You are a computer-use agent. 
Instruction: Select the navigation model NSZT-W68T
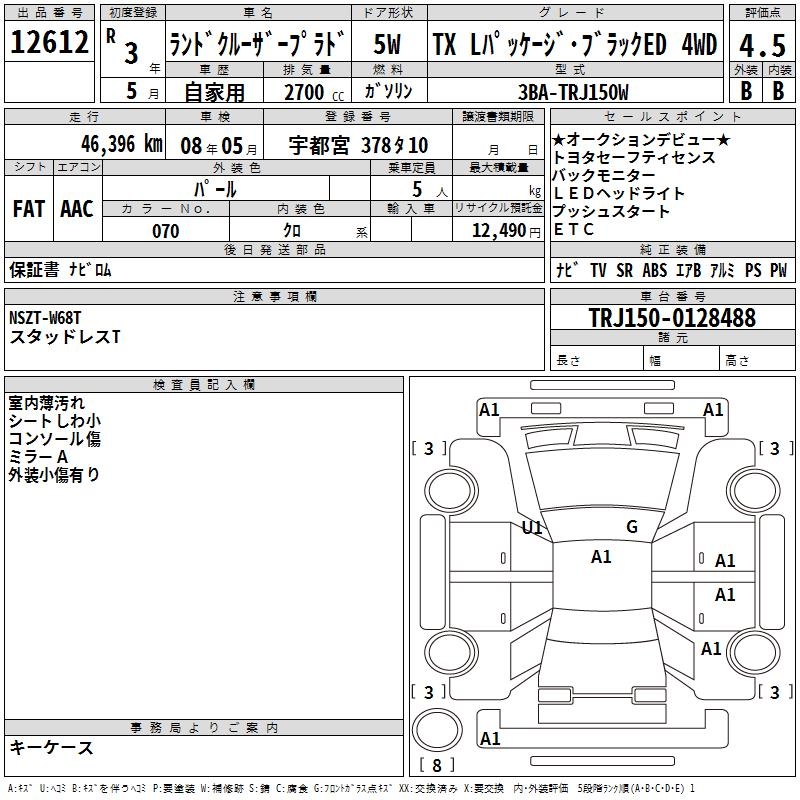point(45,318)
